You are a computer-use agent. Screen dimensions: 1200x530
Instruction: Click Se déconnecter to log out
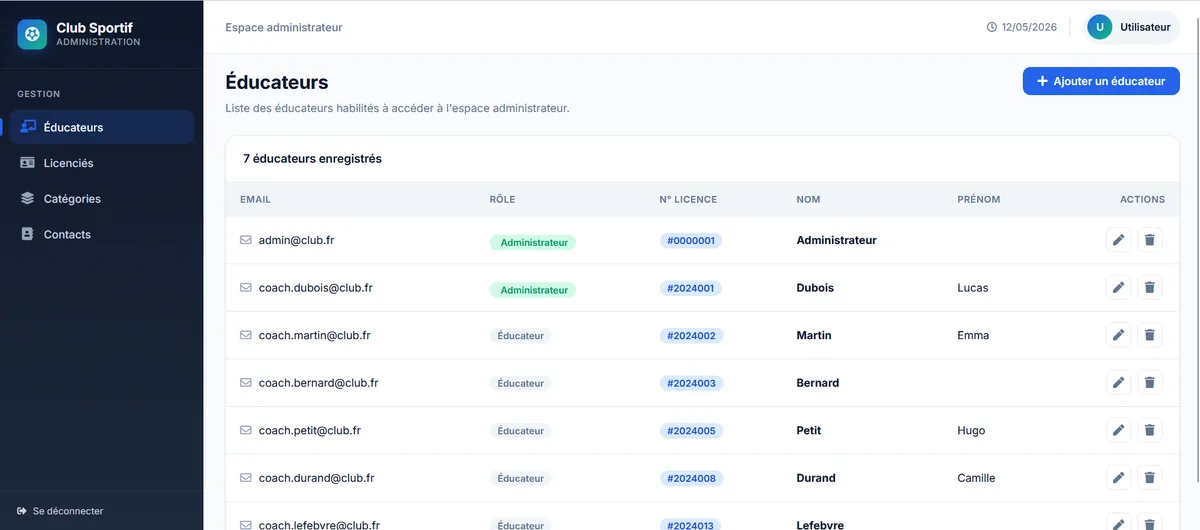[61, 511]
